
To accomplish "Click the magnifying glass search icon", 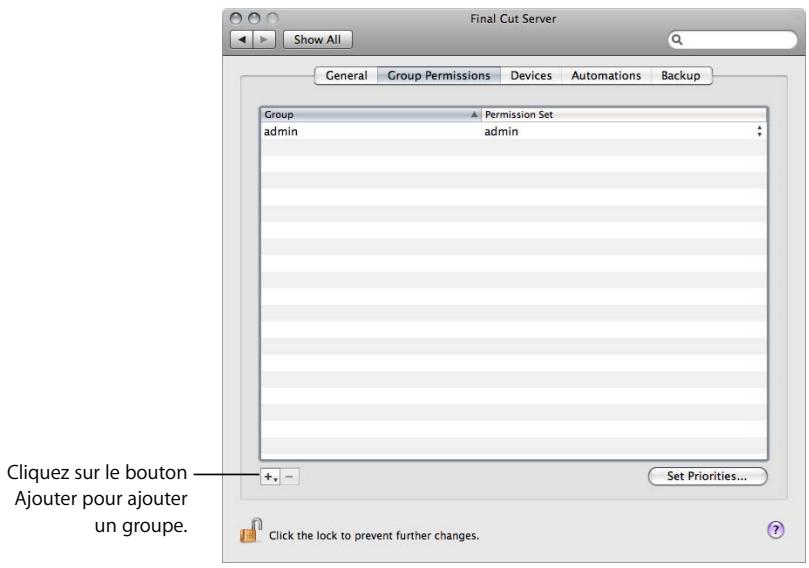I will click(677, 40).
